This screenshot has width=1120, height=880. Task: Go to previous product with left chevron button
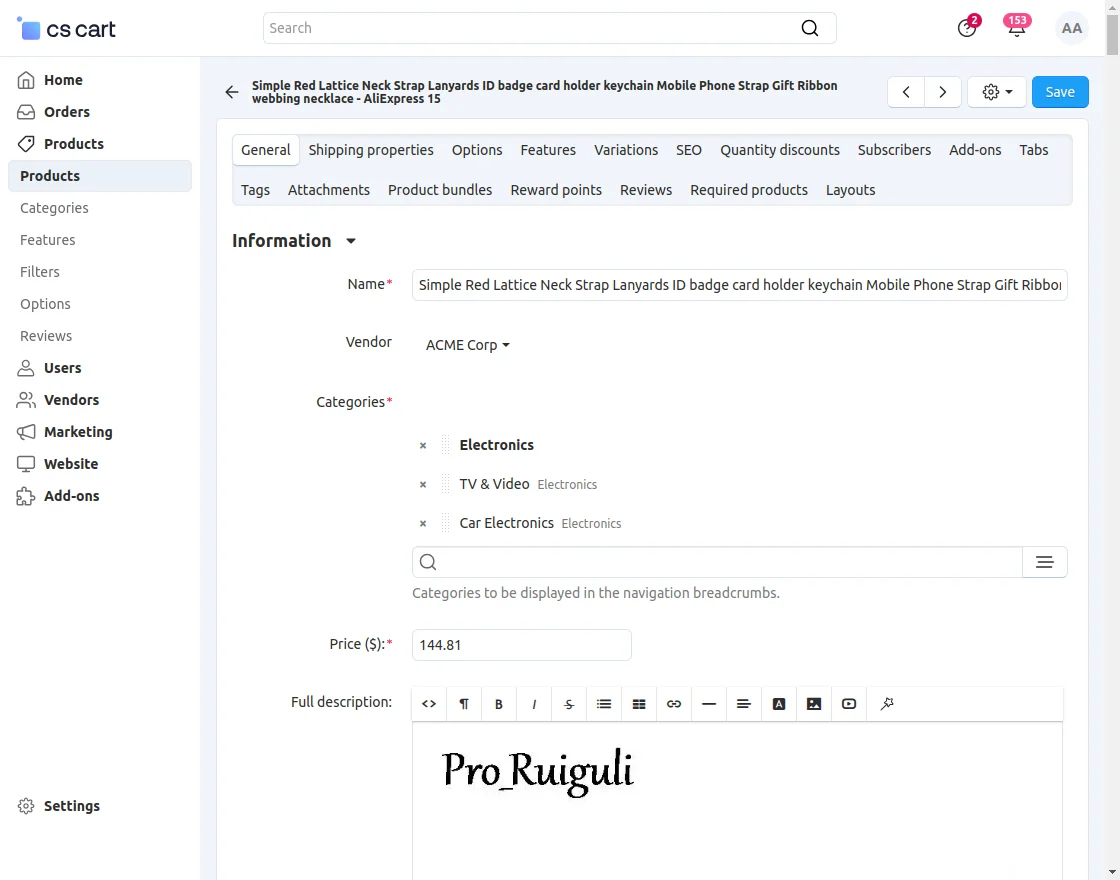(x=906, y=92)
